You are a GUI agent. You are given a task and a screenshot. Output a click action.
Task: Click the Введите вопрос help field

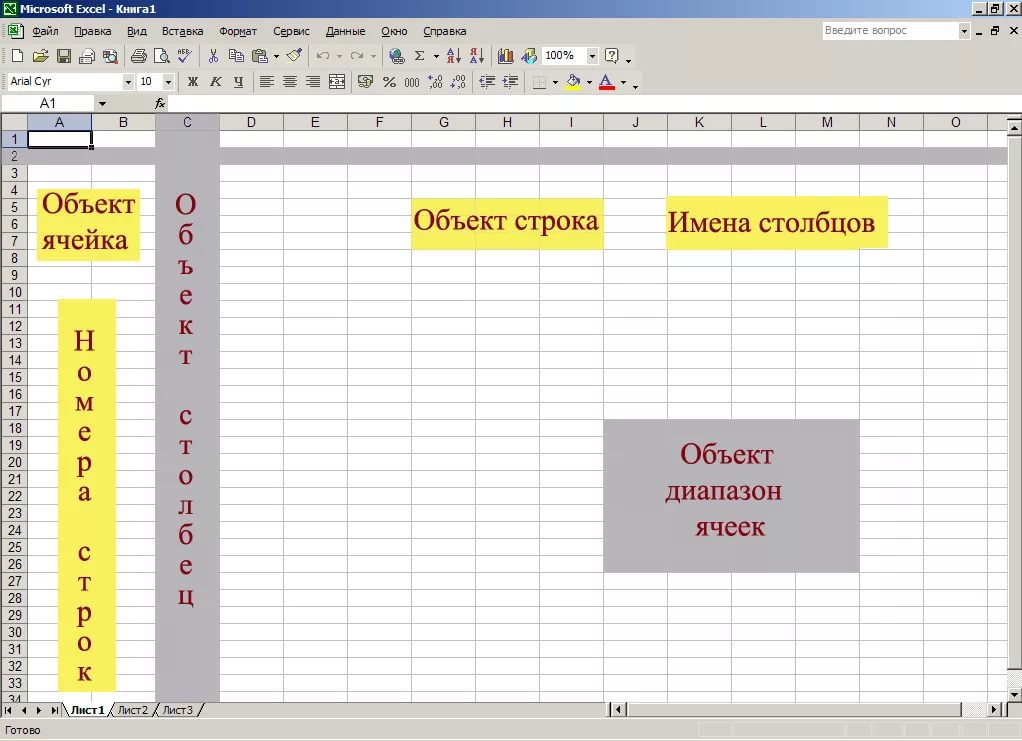(x=890, y=31)
